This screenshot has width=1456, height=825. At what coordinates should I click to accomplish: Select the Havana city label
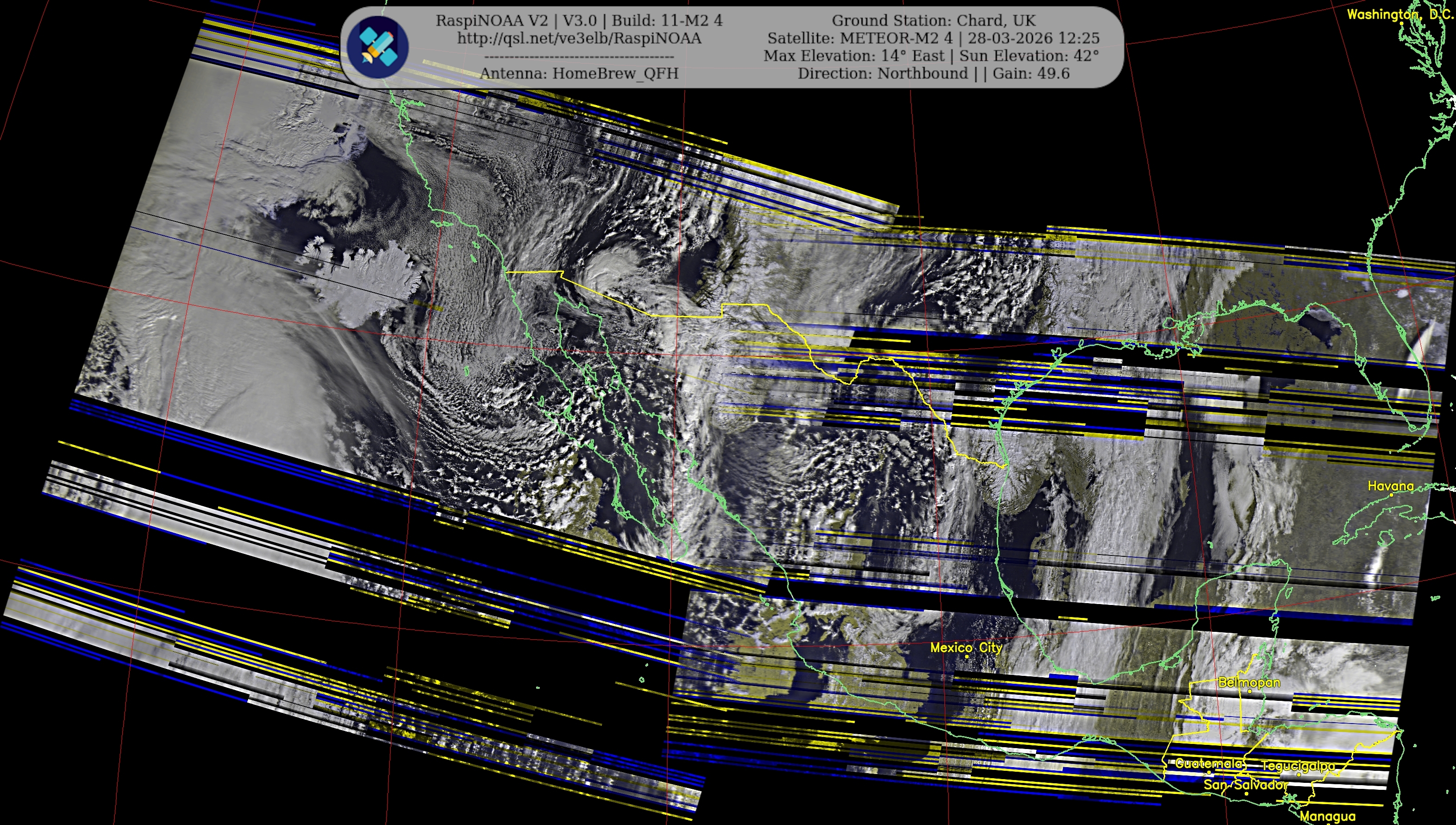(1390, 485)
